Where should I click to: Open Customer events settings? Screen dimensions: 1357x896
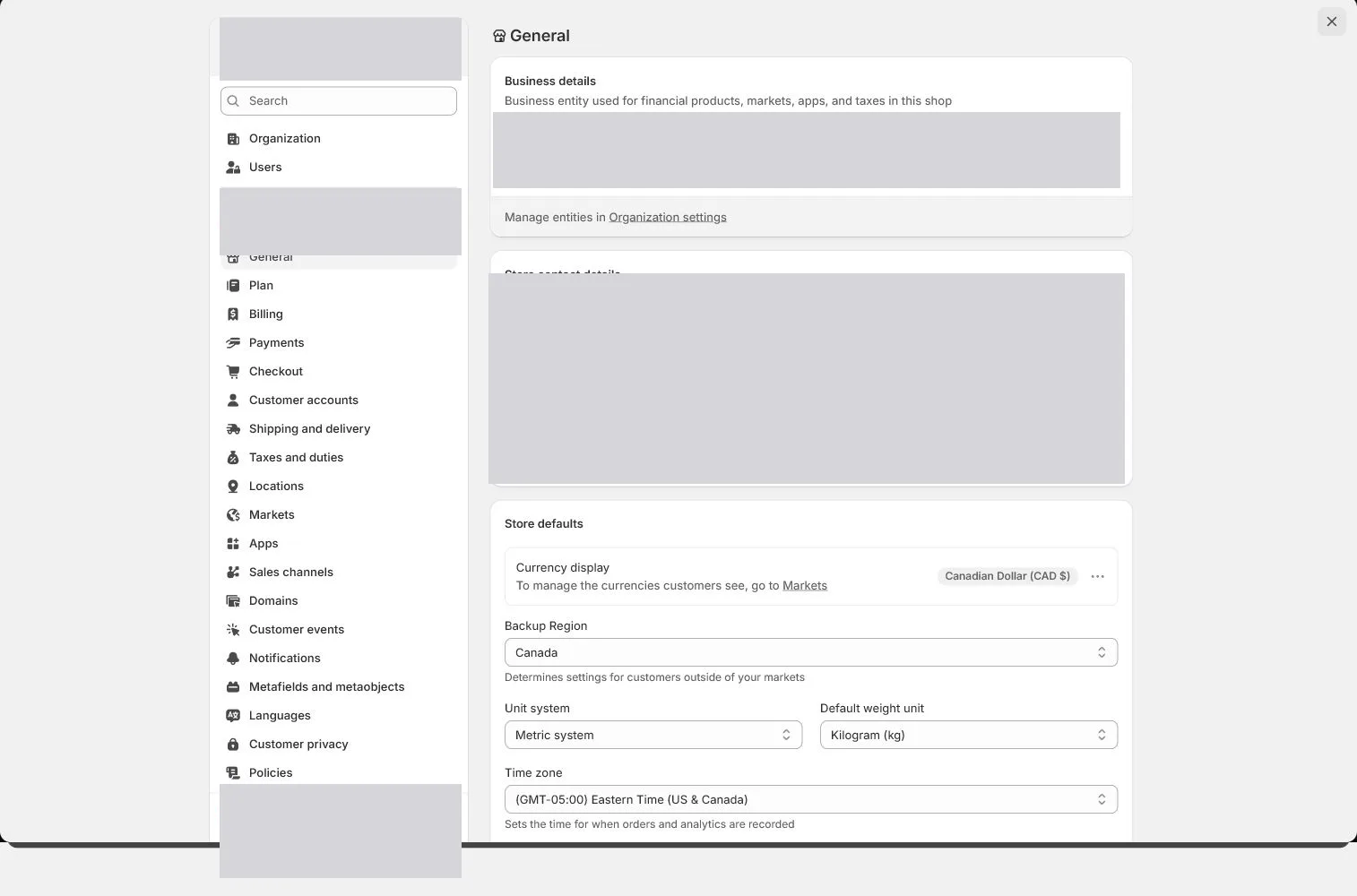click(x=339, y=630)
